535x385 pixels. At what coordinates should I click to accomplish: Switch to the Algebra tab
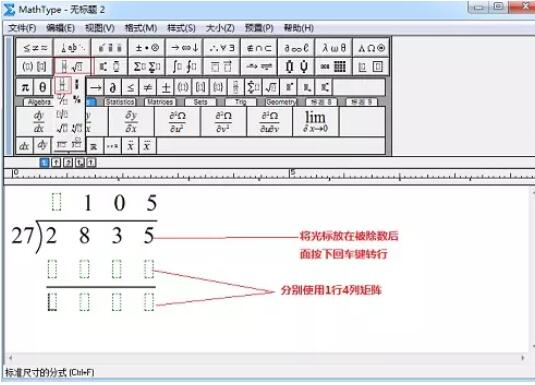39,102
